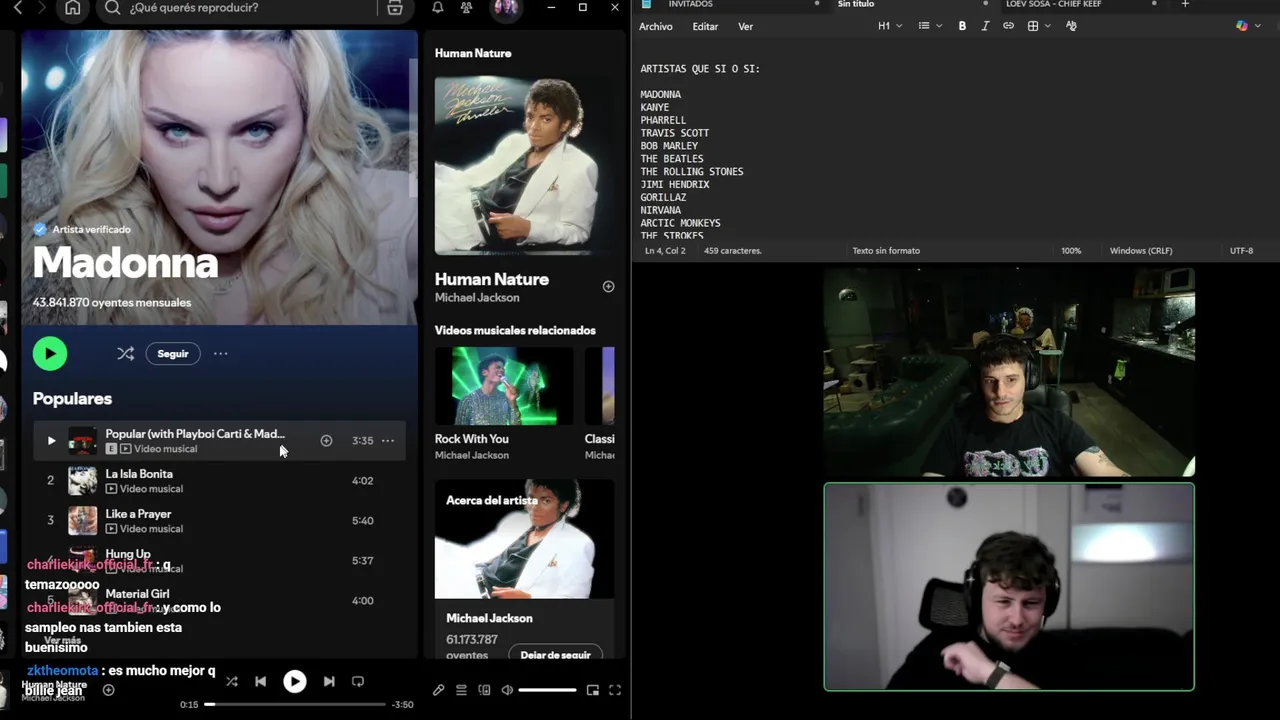Click the play/pause button in player bar
The height and width of the screenshot is (720, 1280).
coord(295,681)
